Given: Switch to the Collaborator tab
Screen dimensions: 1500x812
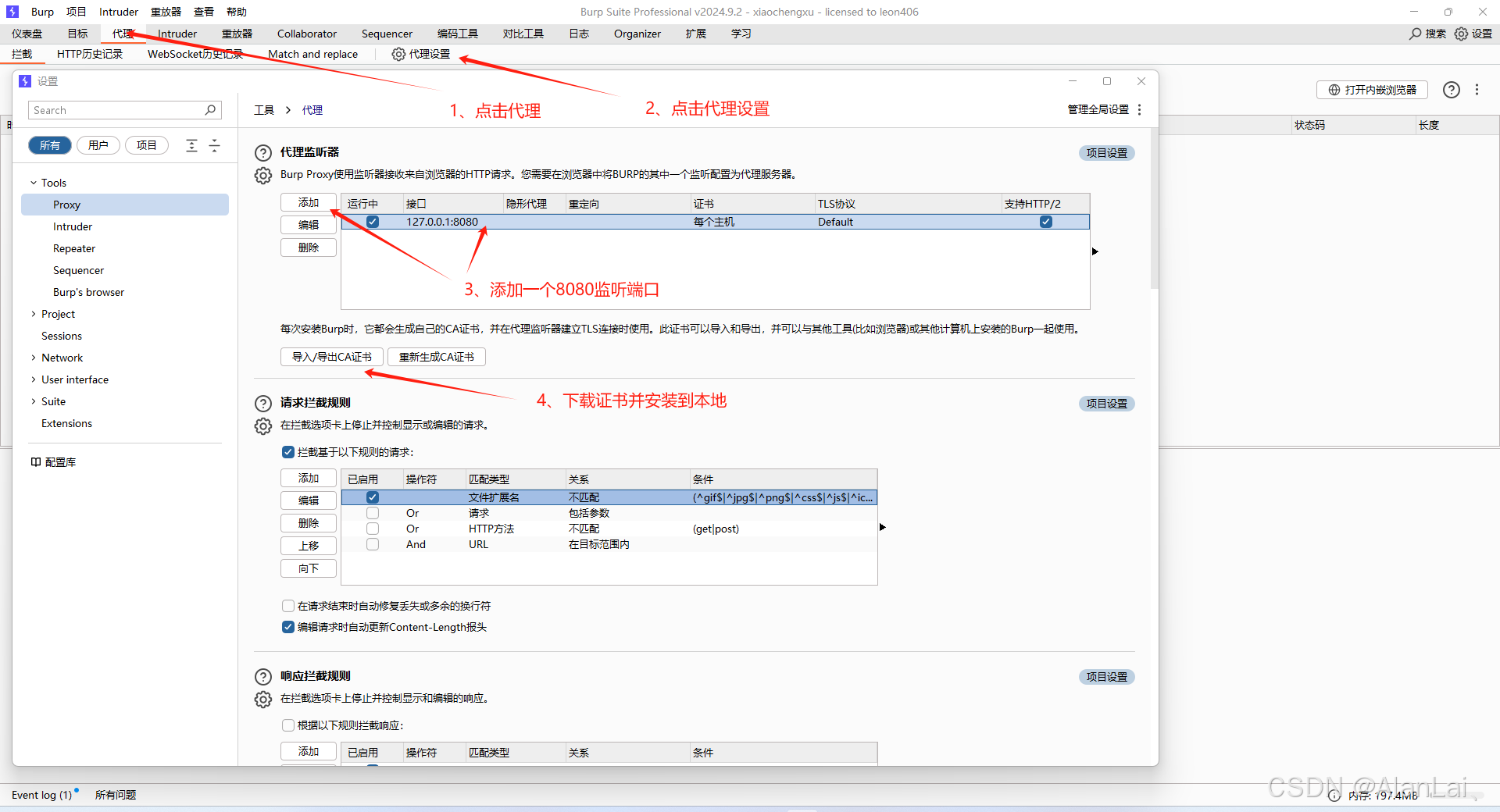Looking at the screenshot, I should (x=307, y=34).
